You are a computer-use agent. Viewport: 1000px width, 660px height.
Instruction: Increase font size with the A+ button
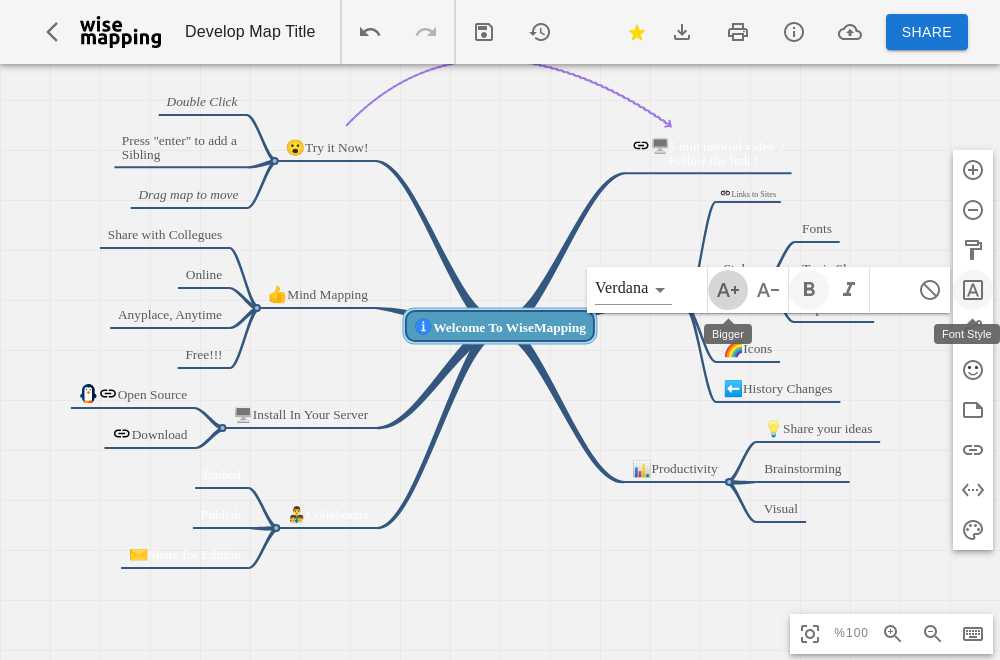coord(728,290)
